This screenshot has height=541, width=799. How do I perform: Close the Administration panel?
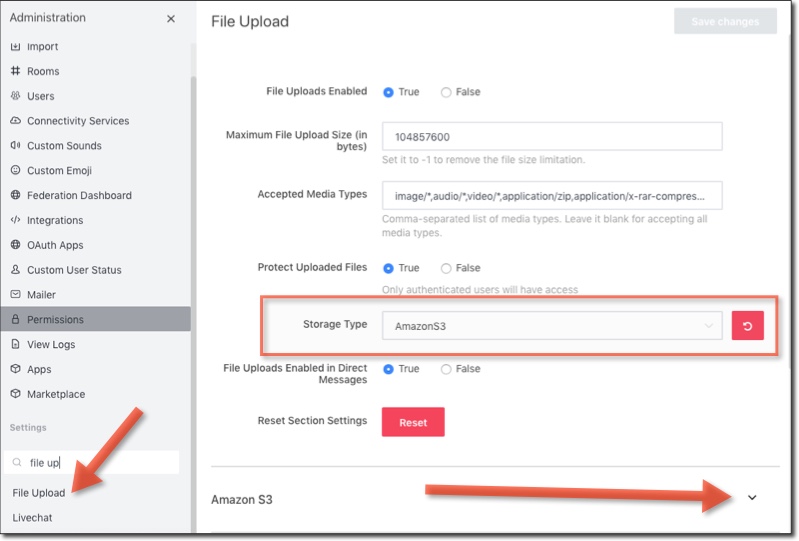coord(171,18)
